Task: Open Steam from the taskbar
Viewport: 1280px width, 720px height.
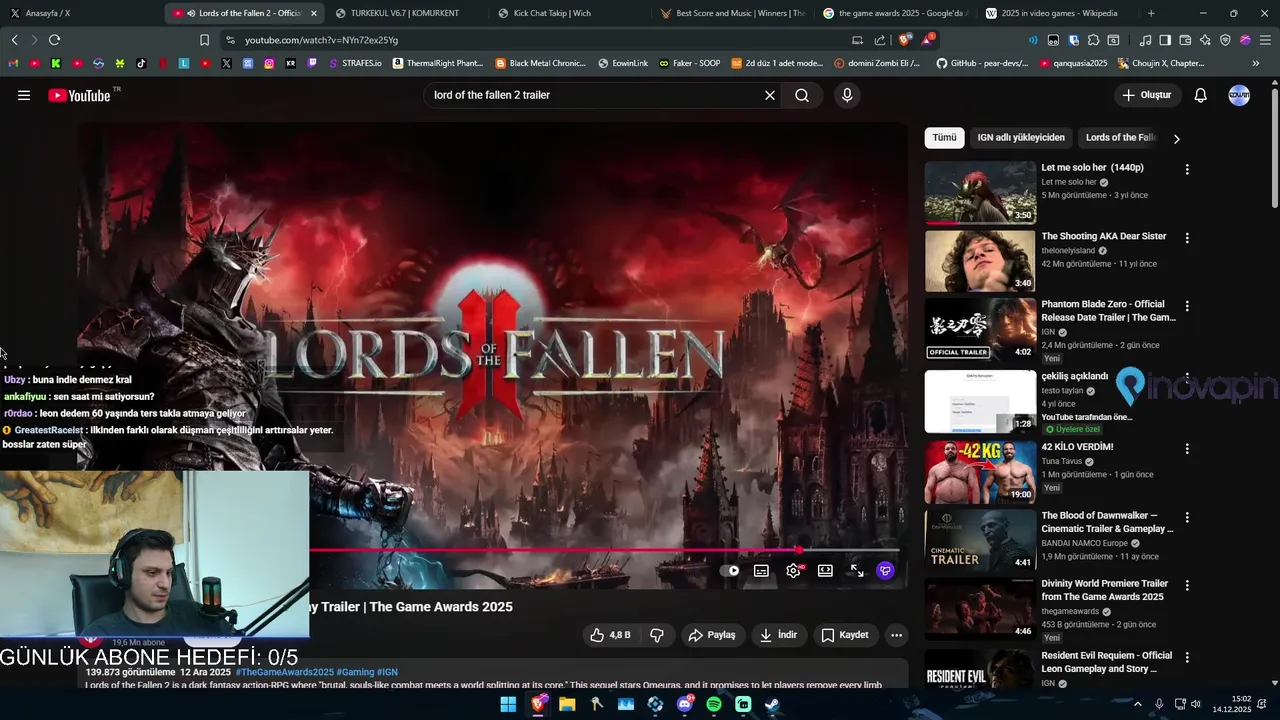Action: 773,704
